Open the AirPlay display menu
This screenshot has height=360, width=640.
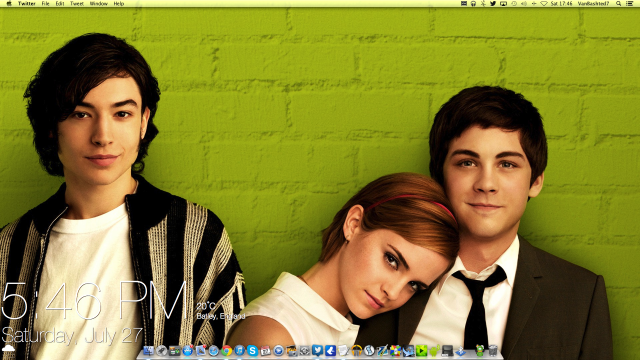tap(503, 3)
